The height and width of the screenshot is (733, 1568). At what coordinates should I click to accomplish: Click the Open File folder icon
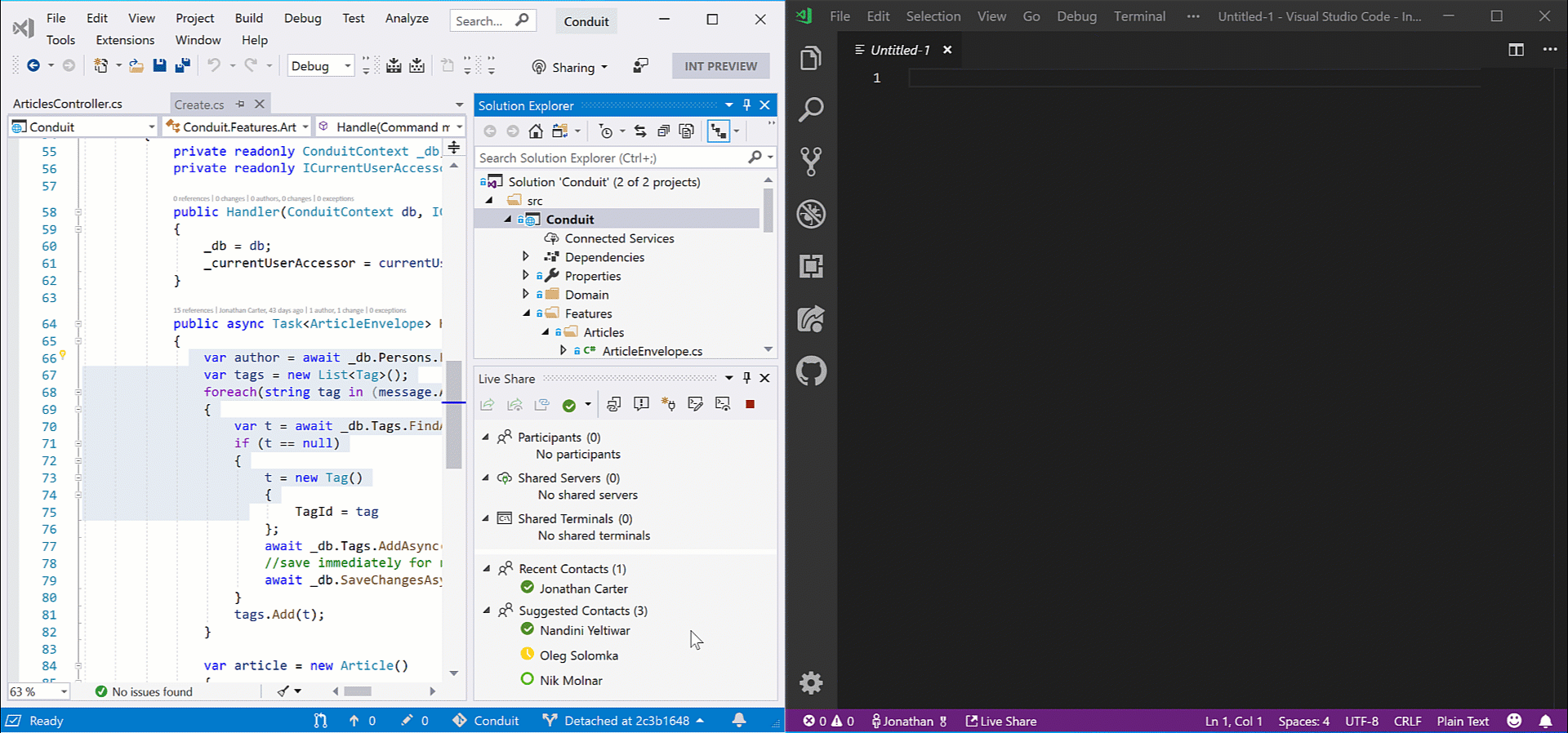point(136,66)
